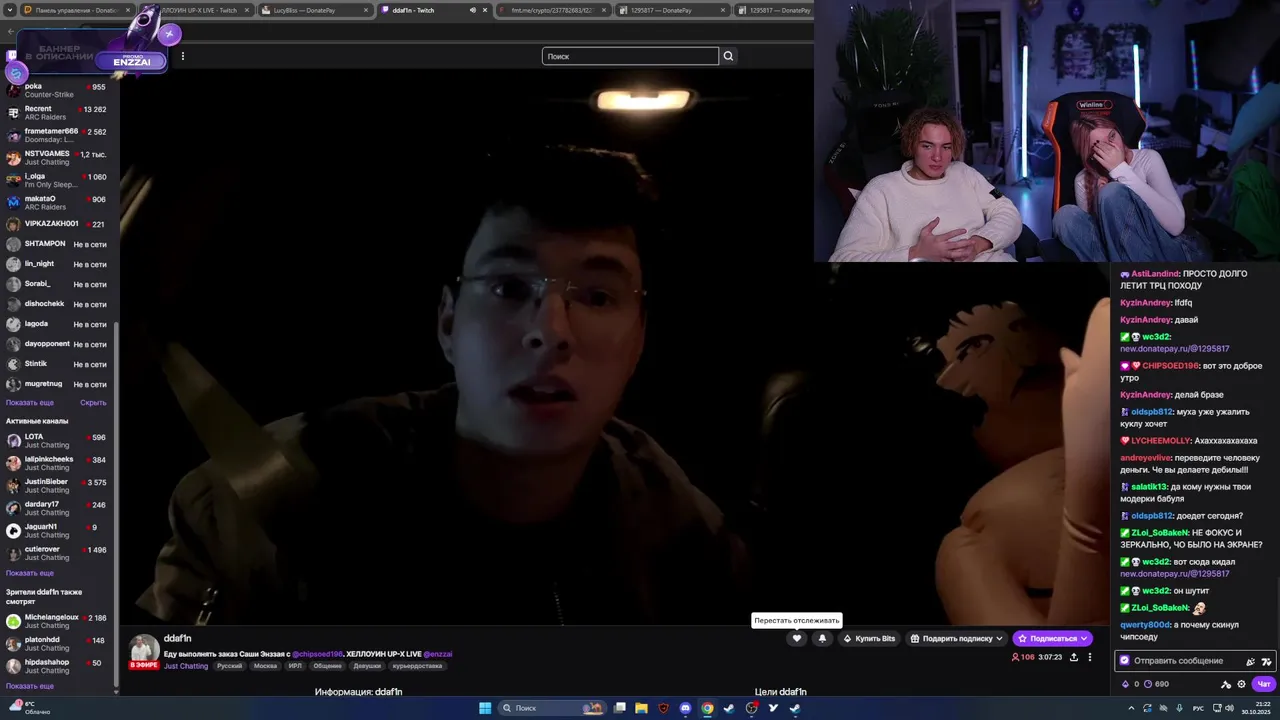Open File Explorer from the taskbar

[x=641, y=708]
